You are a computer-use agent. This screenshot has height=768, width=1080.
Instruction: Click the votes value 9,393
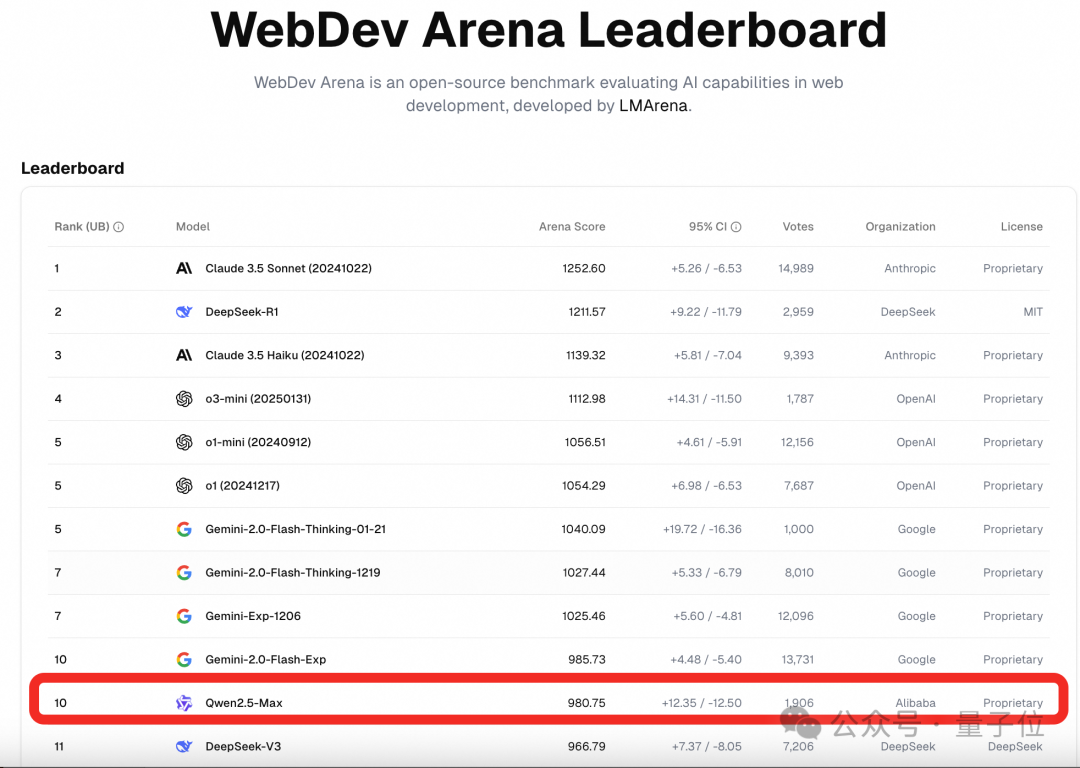pyautogui.click(x=799, y=355)
